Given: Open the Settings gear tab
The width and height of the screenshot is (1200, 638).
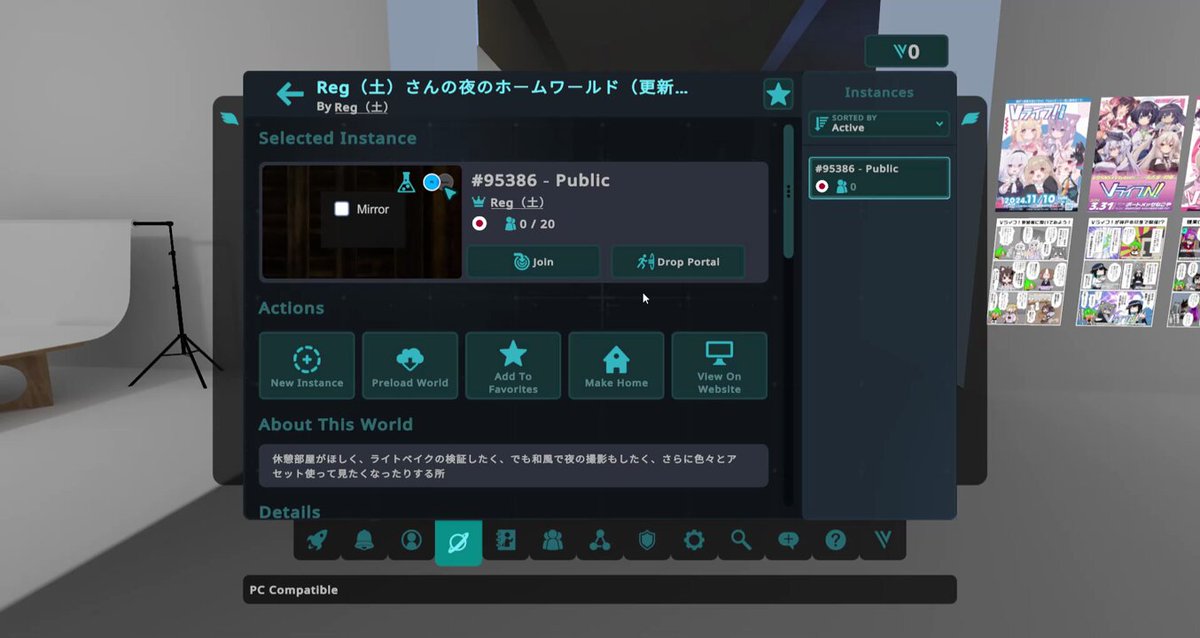Looking at the screenshot, I should [694, 541].
